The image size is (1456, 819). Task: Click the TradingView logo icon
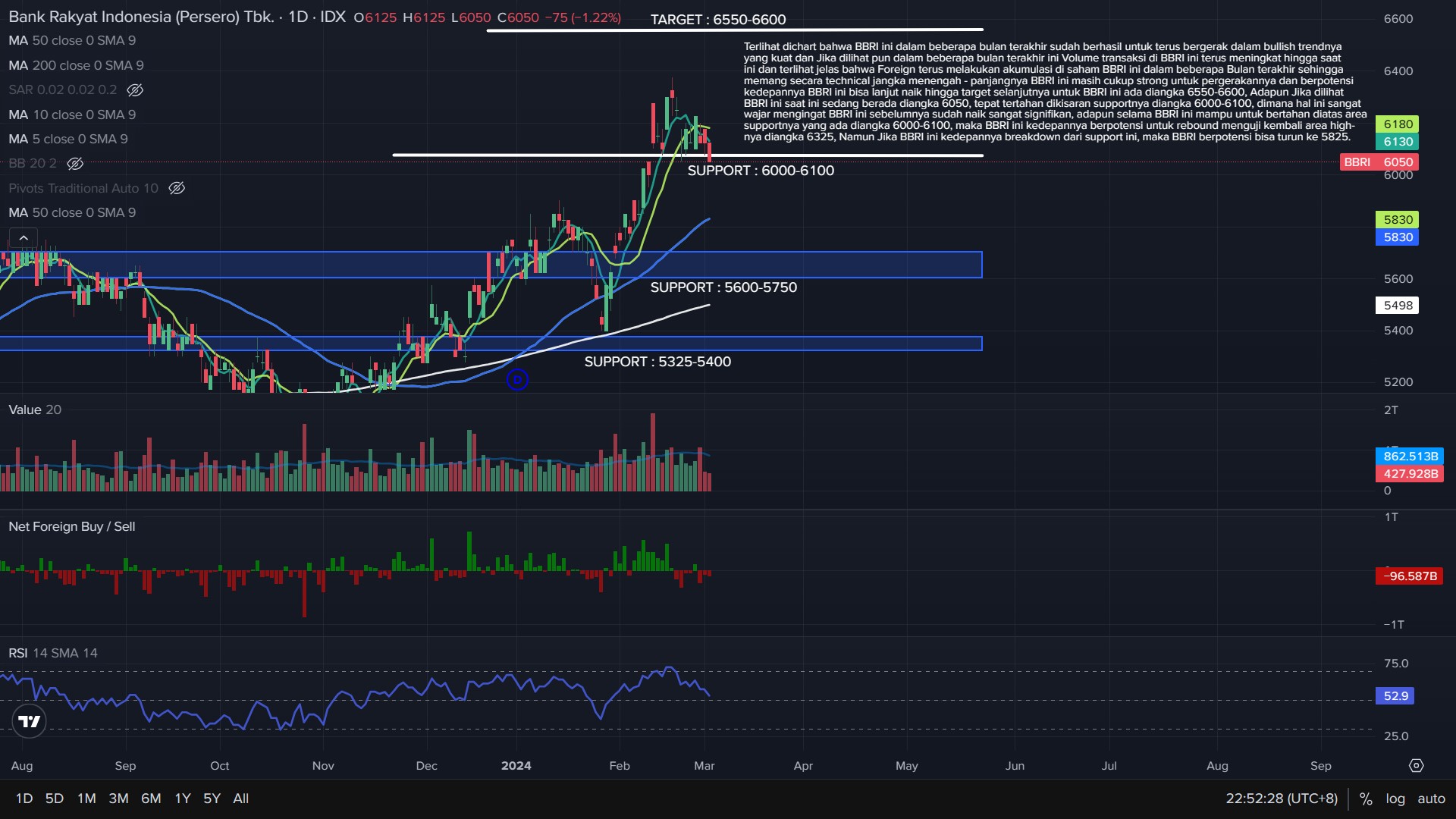[x=30, y=721]
